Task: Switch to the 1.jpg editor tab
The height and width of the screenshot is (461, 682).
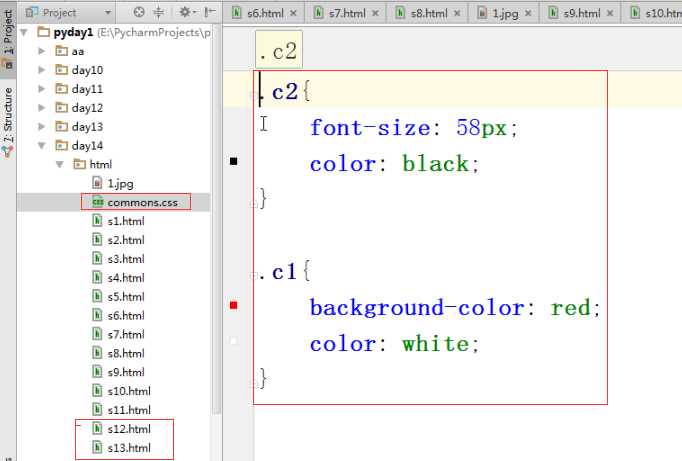Action: pos(505,13)
